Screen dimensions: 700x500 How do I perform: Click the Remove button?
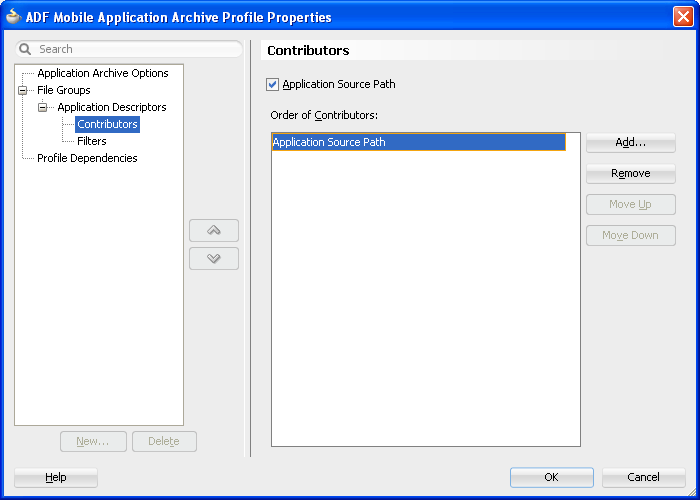(630, 173)
